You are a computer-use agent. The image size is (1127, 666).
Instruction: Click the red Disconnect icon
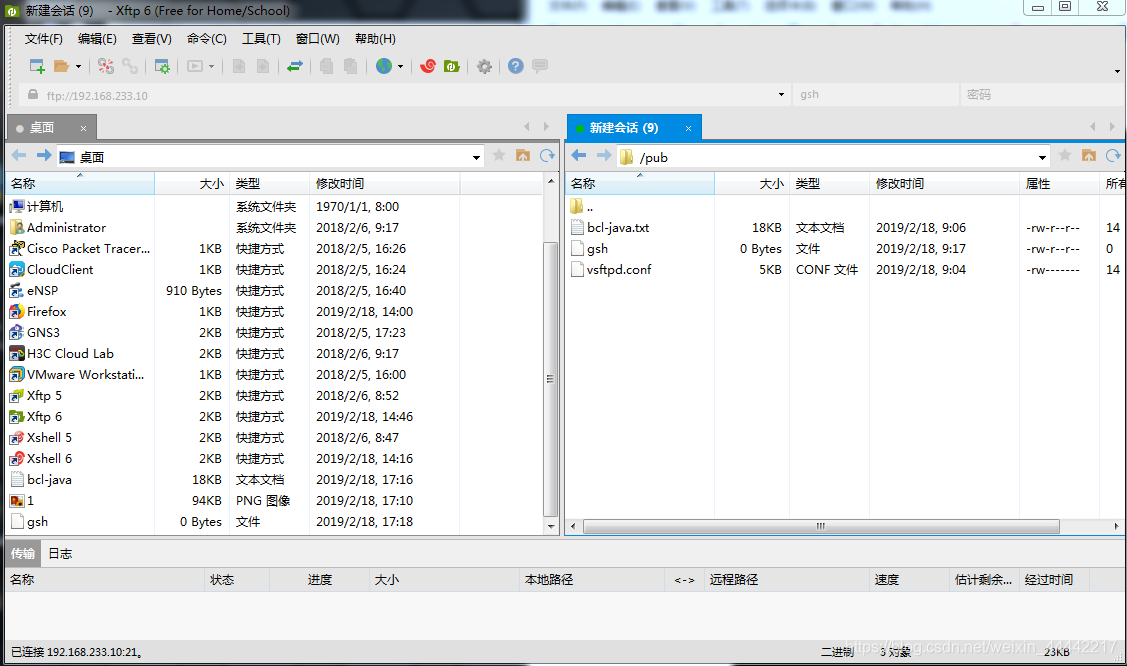(x=106, y=66)
